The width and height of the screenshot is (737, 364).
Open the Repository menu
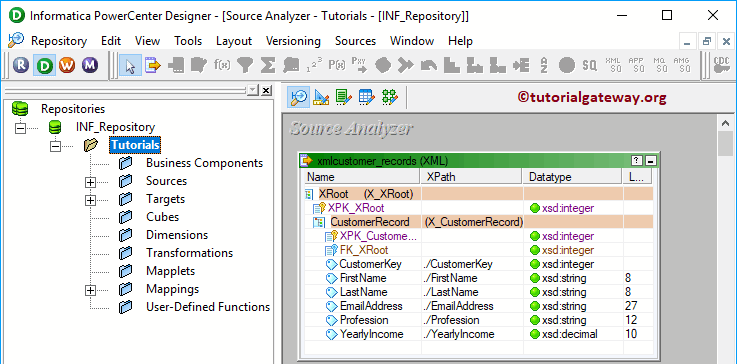pyautogui.click(x=59, y=41)
